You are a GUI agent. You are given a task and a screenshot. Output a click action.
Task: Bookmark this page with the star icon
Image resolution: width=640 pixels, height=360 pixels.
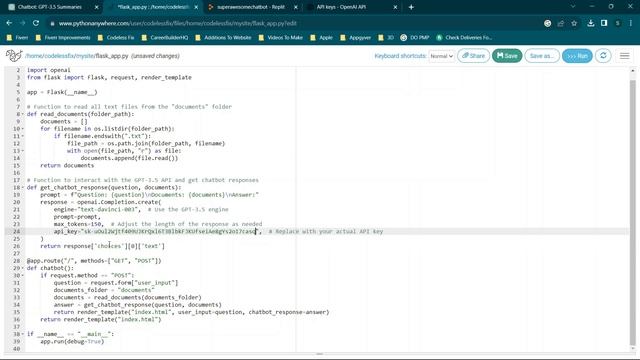pos(574,23)
